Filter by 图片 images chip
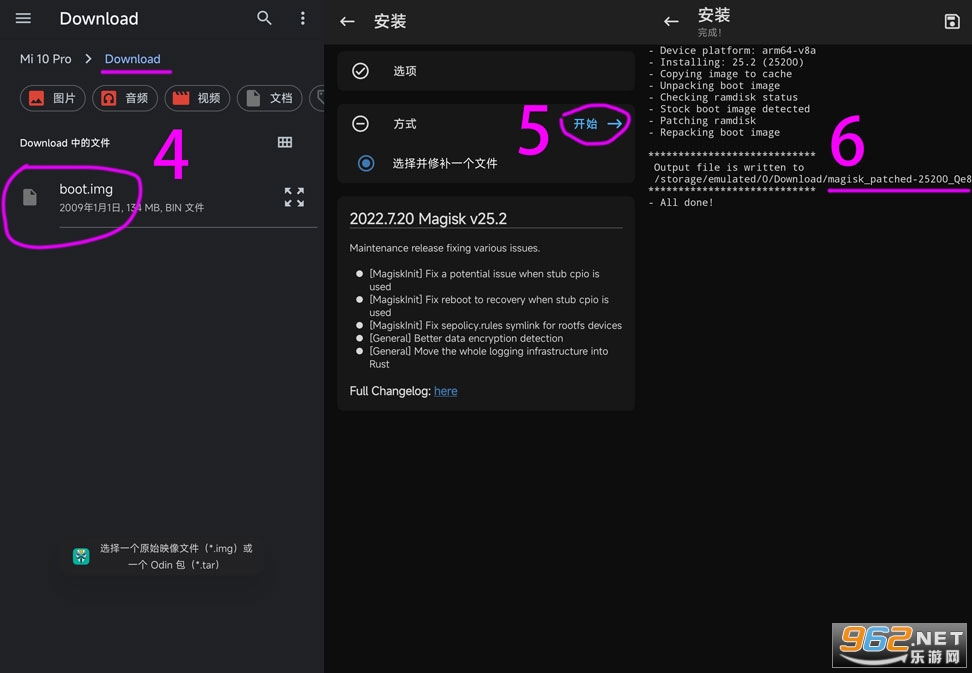Screen dimensions: 972x673 pyautogui.click(x=53, y=98)
